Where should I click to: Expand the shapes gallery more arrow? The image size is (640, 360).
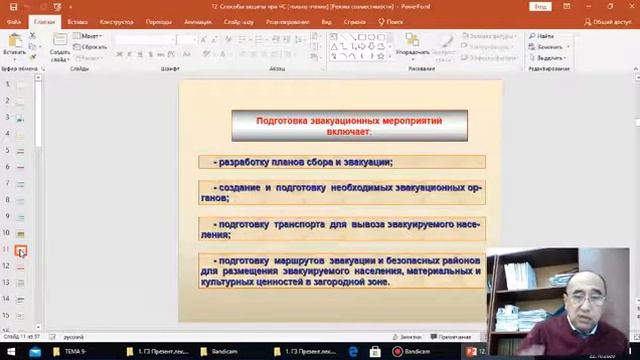[x=389, y=57]
